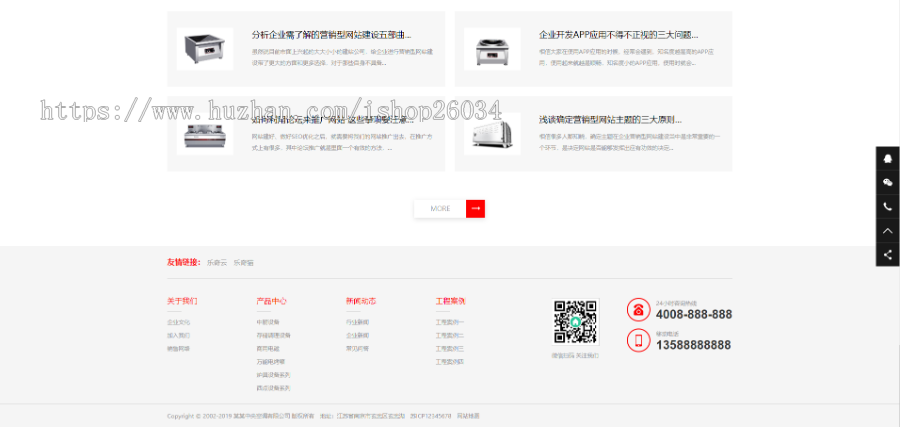This screenshot has width=900, height=427.
Task: Click the wok stove thumbnail of APP article
Action: (492, 49)
